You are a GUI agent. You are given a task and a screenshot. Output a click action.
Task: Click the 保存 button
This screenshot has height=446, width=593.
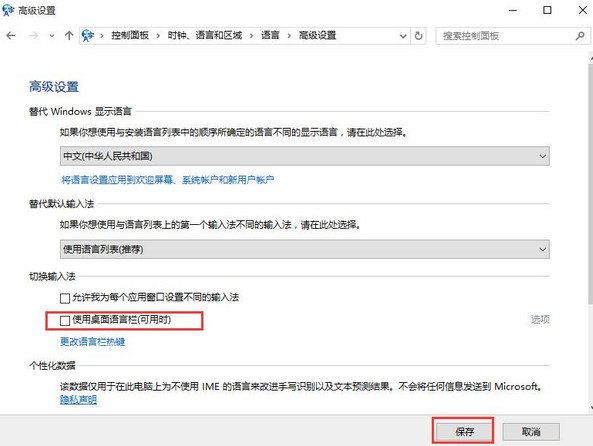464,431
